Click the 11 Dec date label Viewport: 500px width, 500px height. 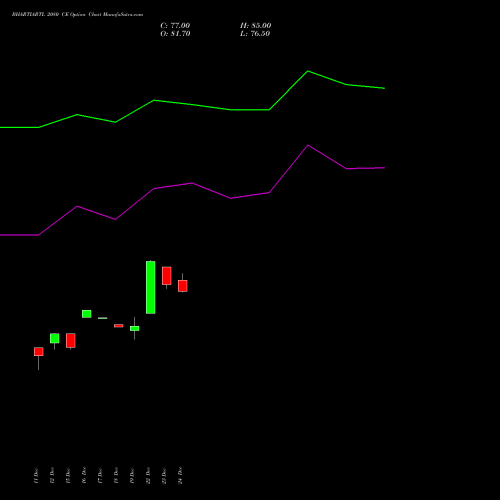(x=36, y=476)
